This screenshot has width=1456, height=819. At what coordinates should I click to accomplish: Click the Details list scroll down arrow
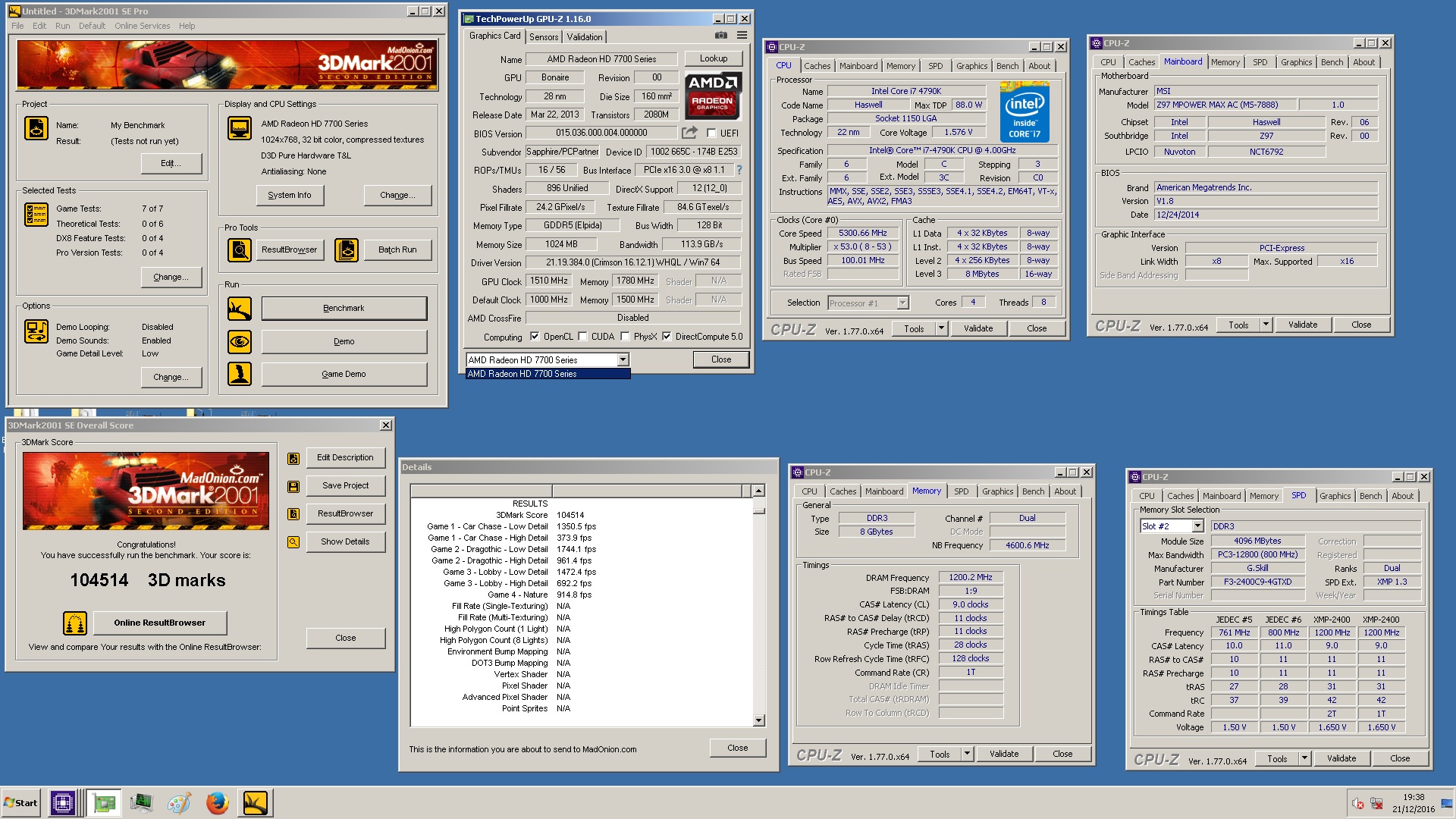tap(758, 721)
